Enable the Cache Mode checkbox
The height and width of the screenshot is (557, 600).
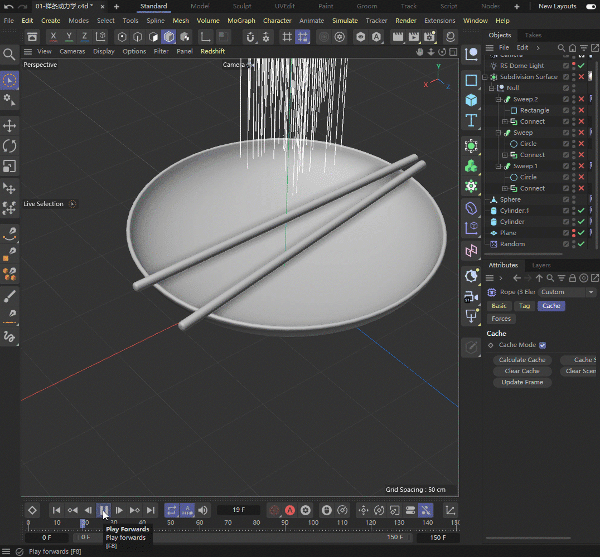tap(542, 345)
